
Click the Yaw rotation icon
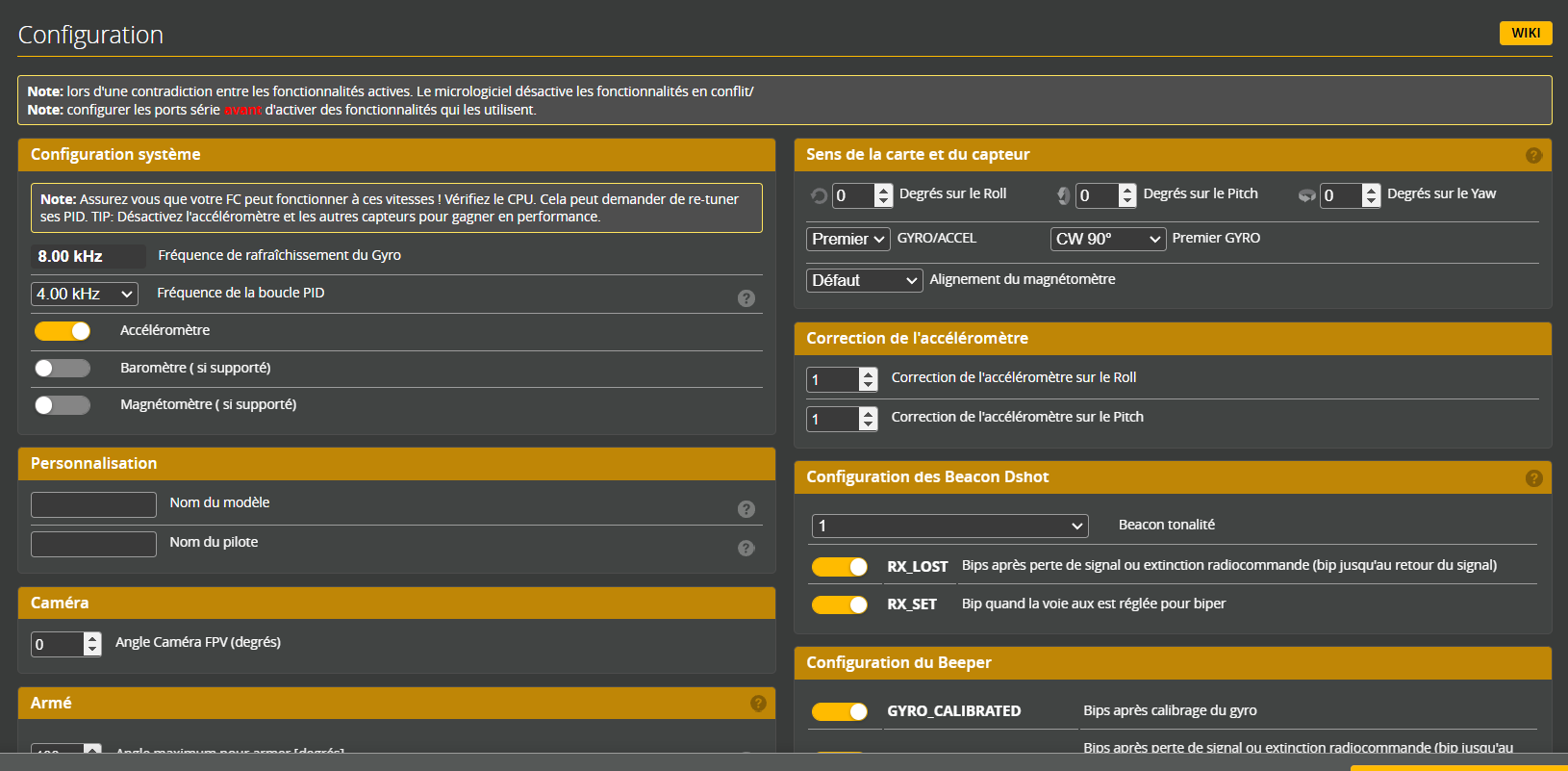point(1306,195)
